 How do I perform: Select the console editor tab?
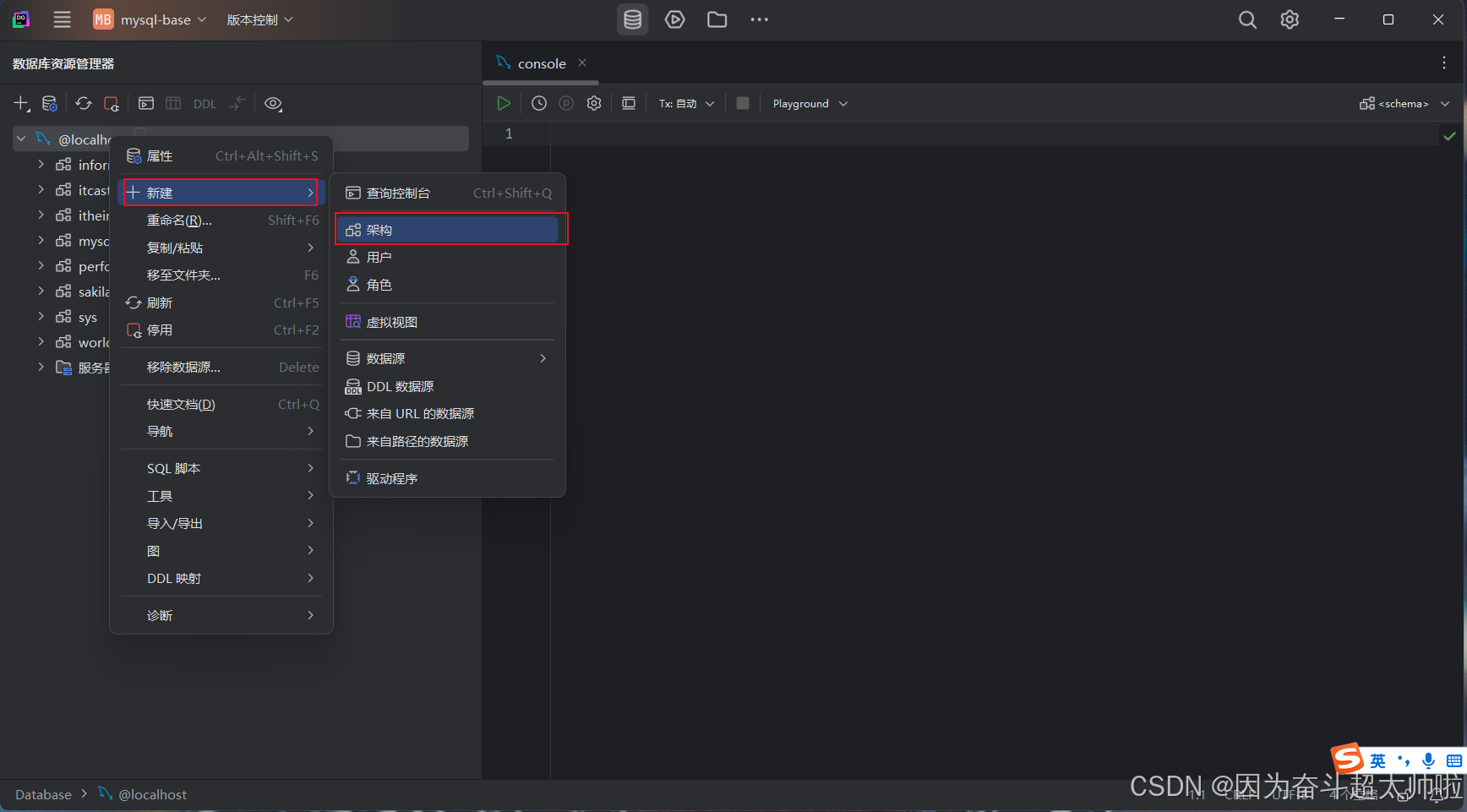(x=541, y=63)
